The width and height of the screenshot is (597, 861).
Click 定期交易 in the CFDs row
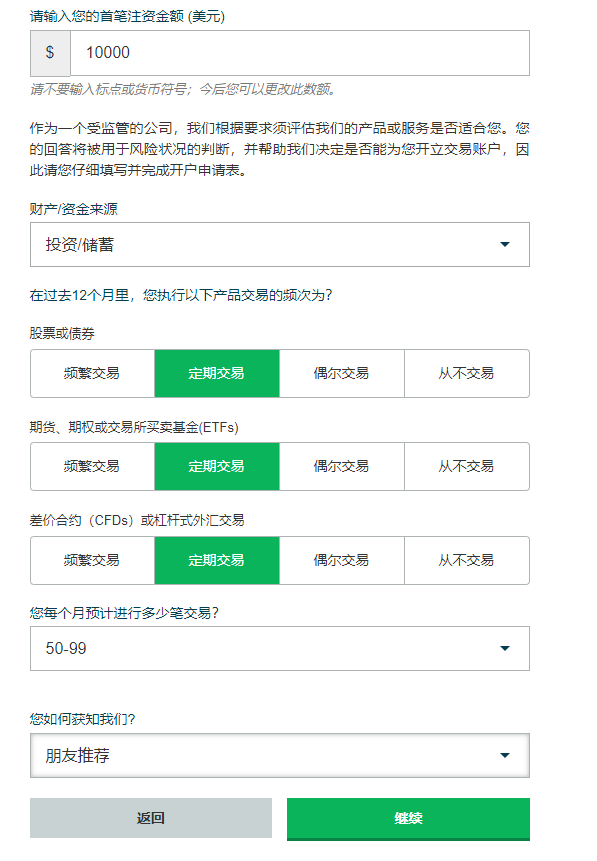216,560
